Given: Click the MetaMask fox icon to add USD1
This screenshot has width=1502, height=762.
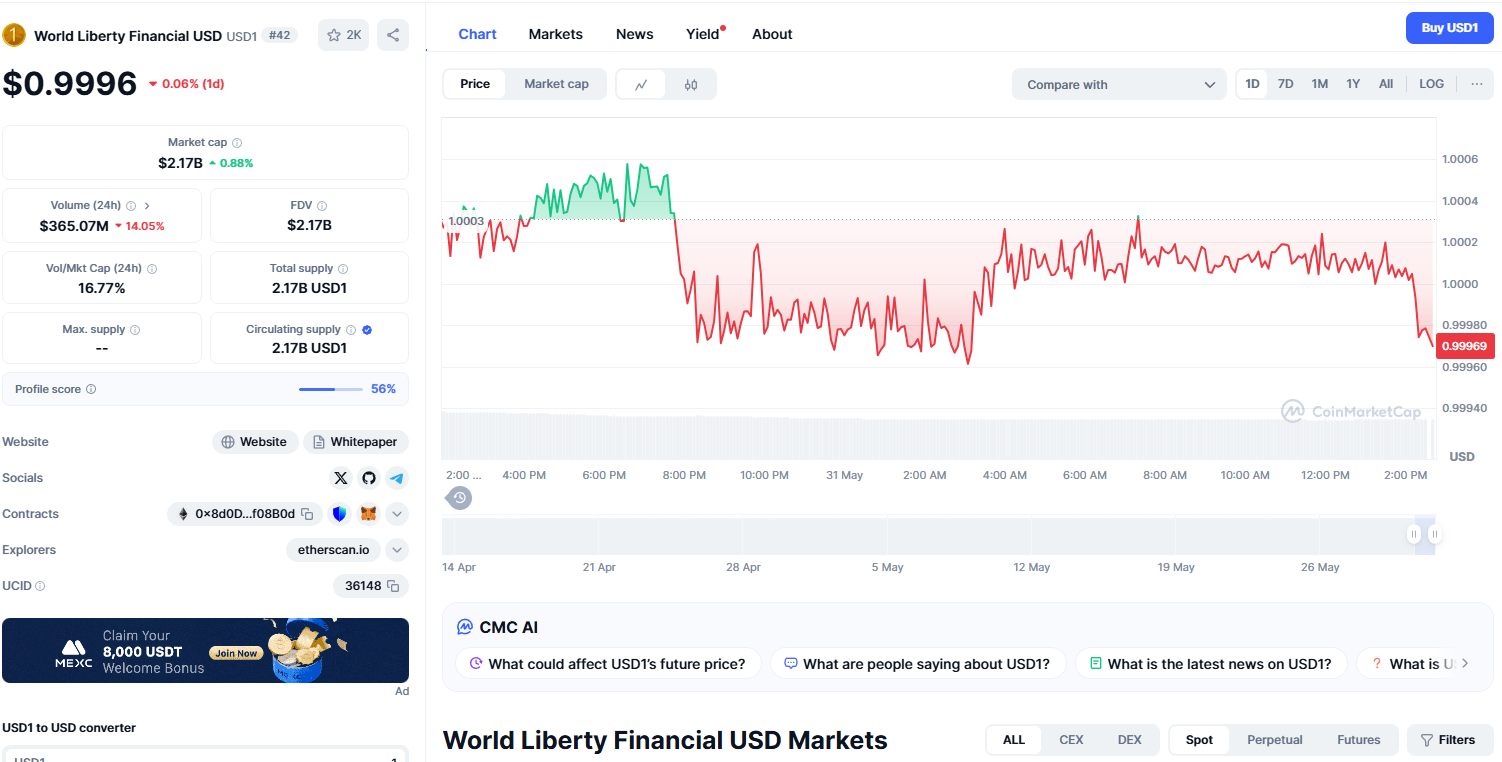Looking at the screenshot, I should [368, 513].
